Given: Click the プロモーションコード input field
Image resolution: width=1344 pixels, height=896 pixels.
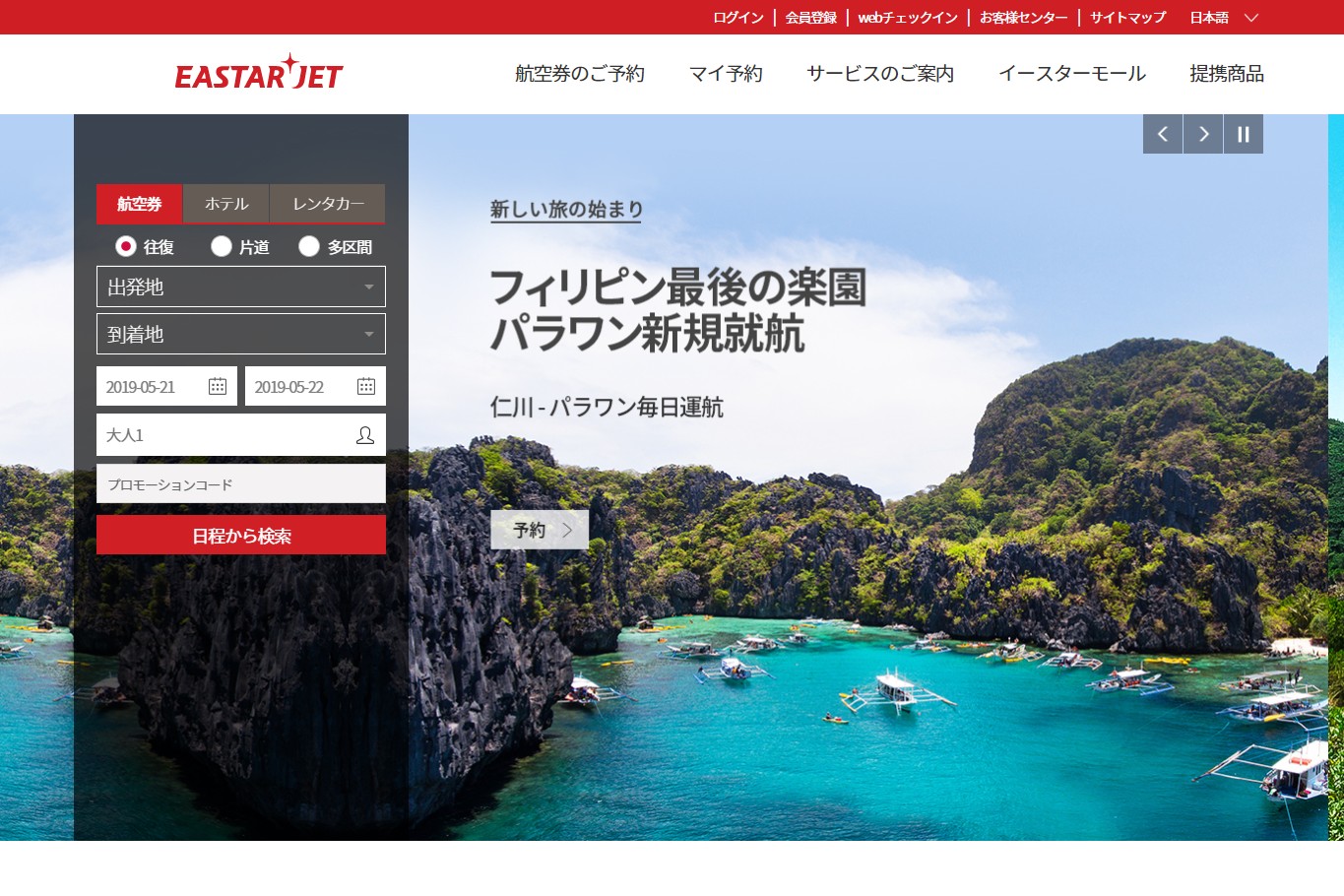Looking at the screenshot, I should 241,484.
